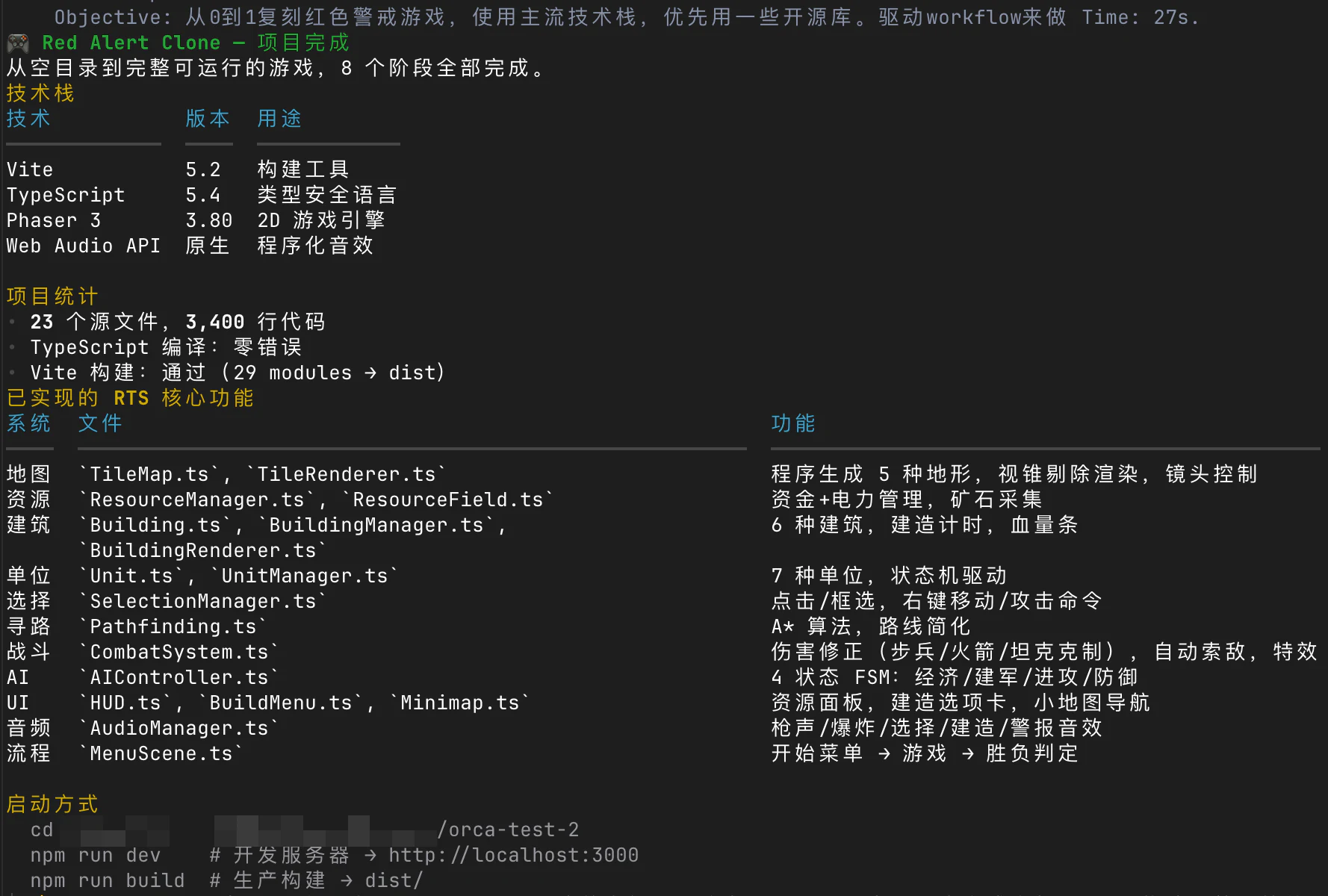Click the npm run dev command

click(x=96, y=855)
